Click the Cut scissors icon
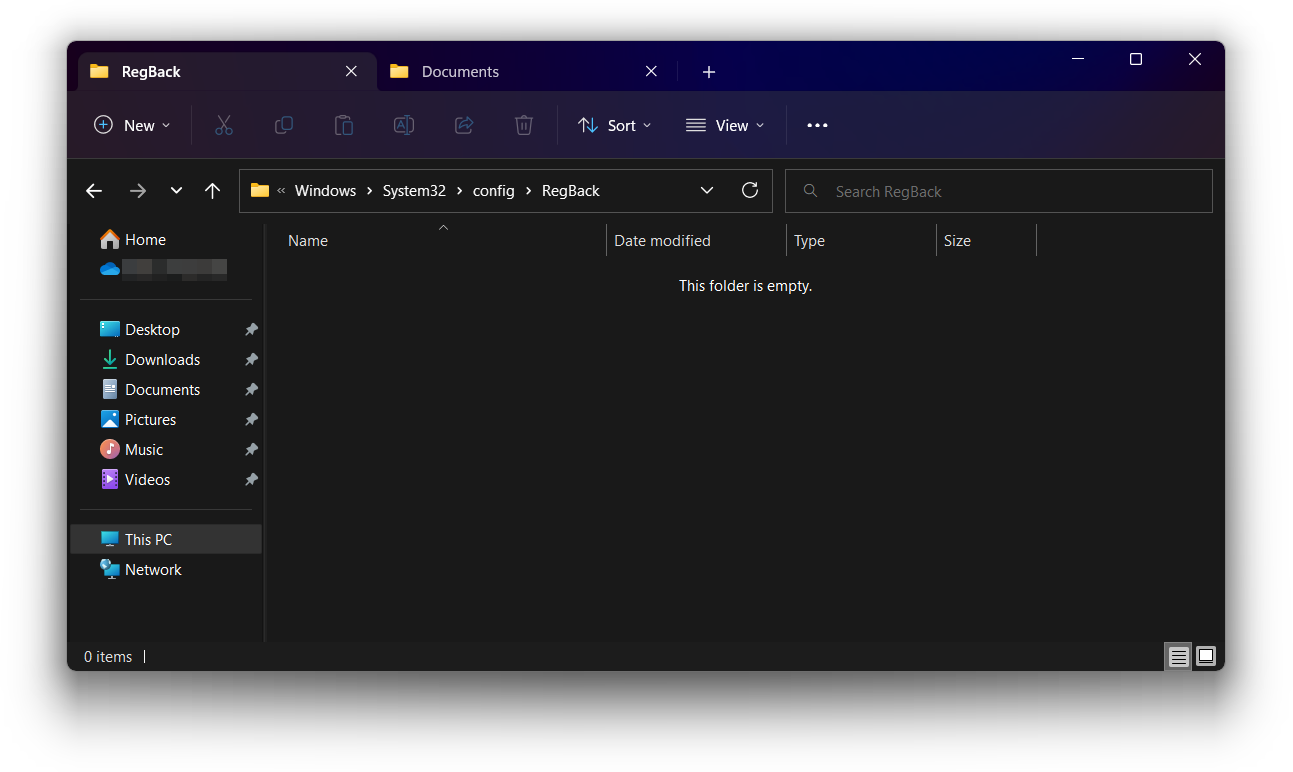Viewport: 1293px width, 772px height. coord(224,125)
